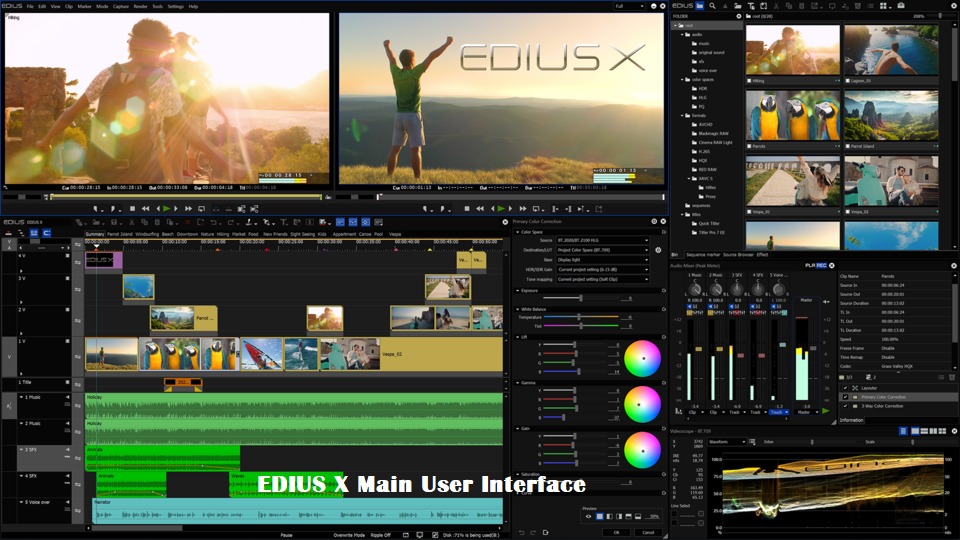Click the add clip folder icon in Bin
Viewport: 960px width, 540px height.
coord(738,6)
